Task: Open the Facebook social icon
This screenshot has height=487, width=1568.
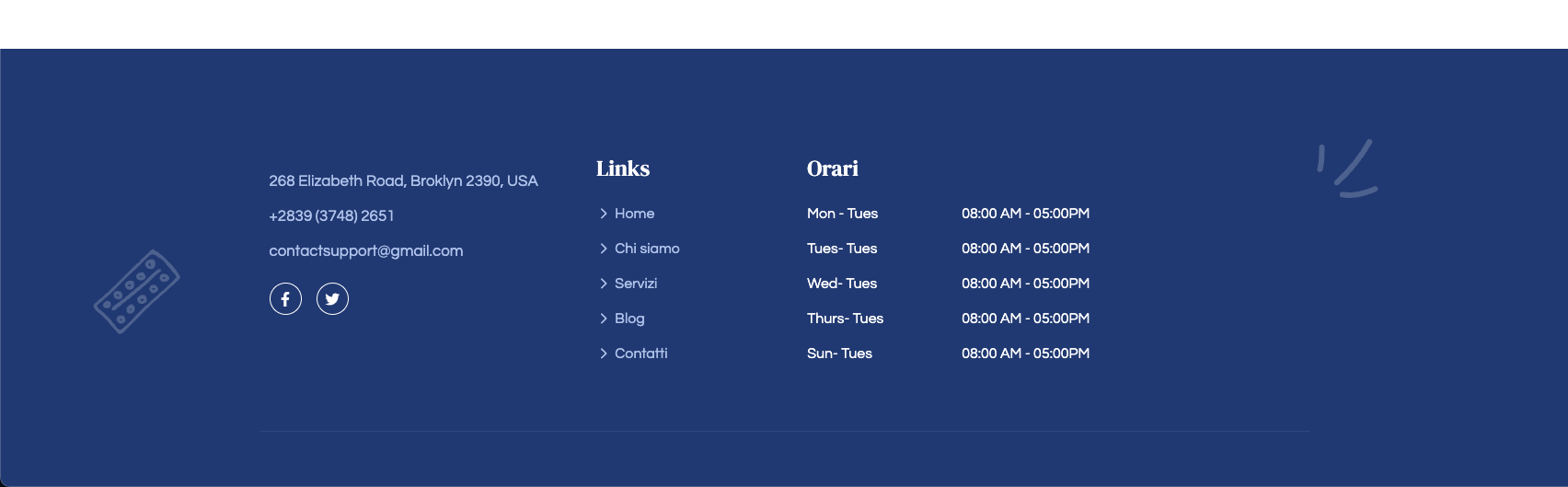Action: click(x=285, y=299)
